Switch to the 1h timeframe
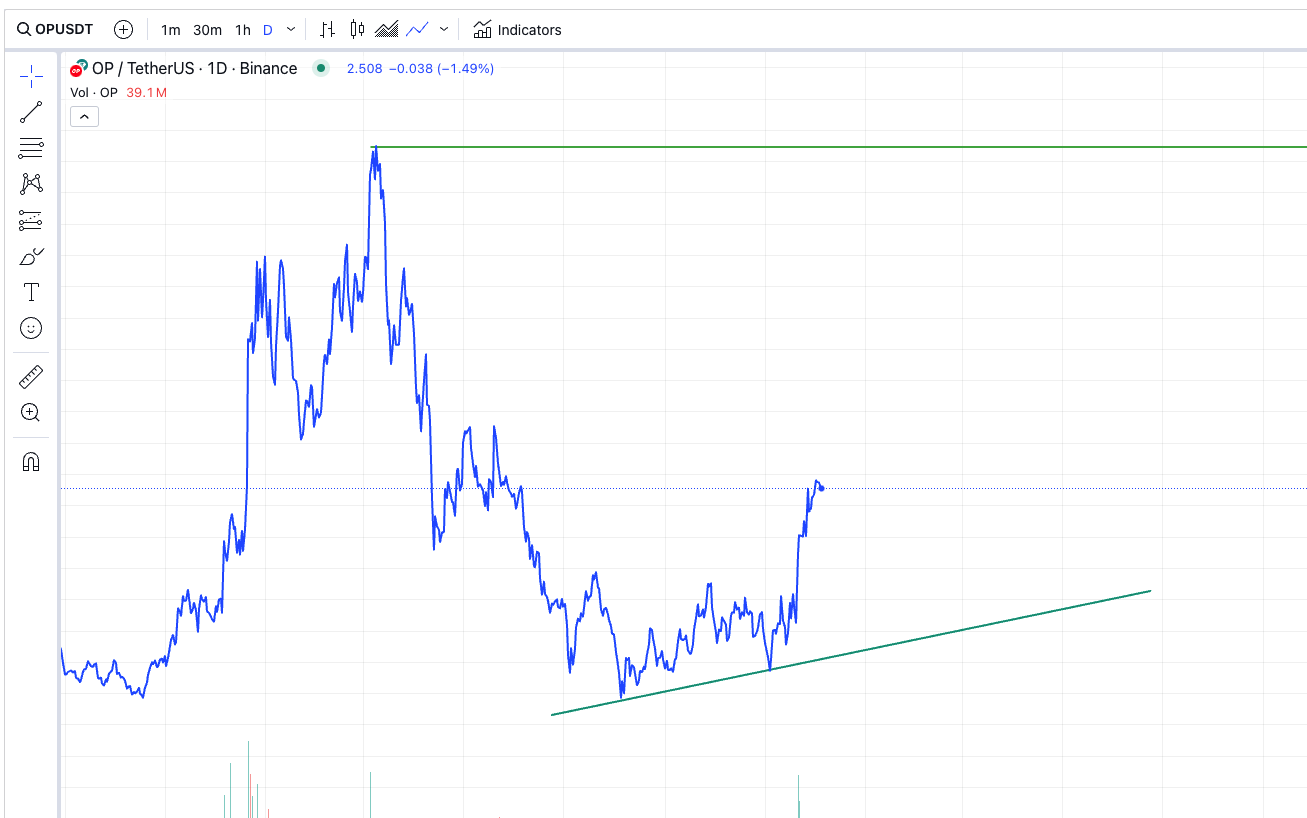The image size is (1307, 818). pos(243,30)
